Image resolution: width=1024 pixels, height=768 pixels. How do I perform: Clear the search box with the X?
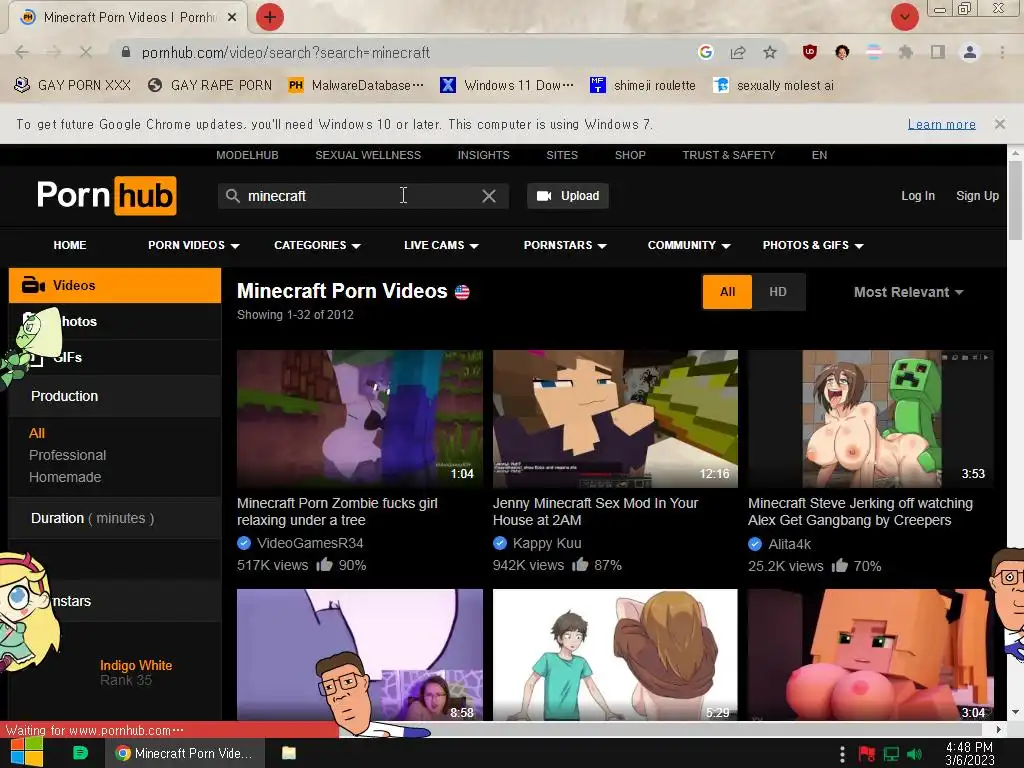click(488, 196)
